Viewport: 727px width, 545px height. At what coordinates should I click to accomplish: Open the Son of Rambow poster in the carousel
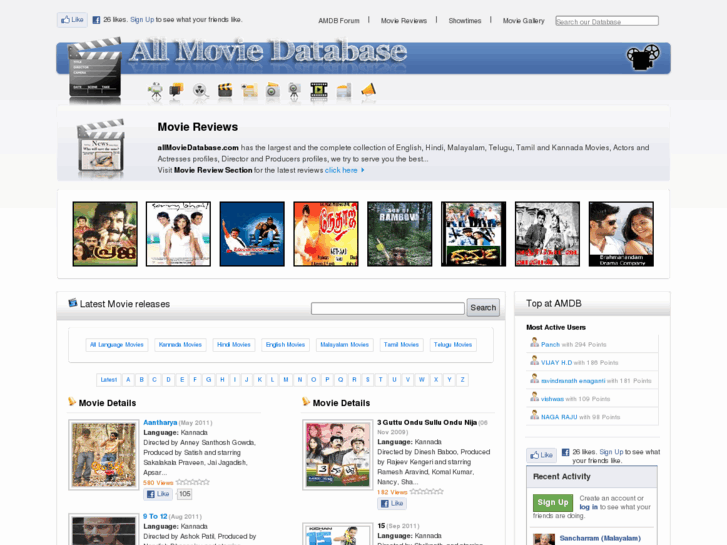click(x=400, y=234)
